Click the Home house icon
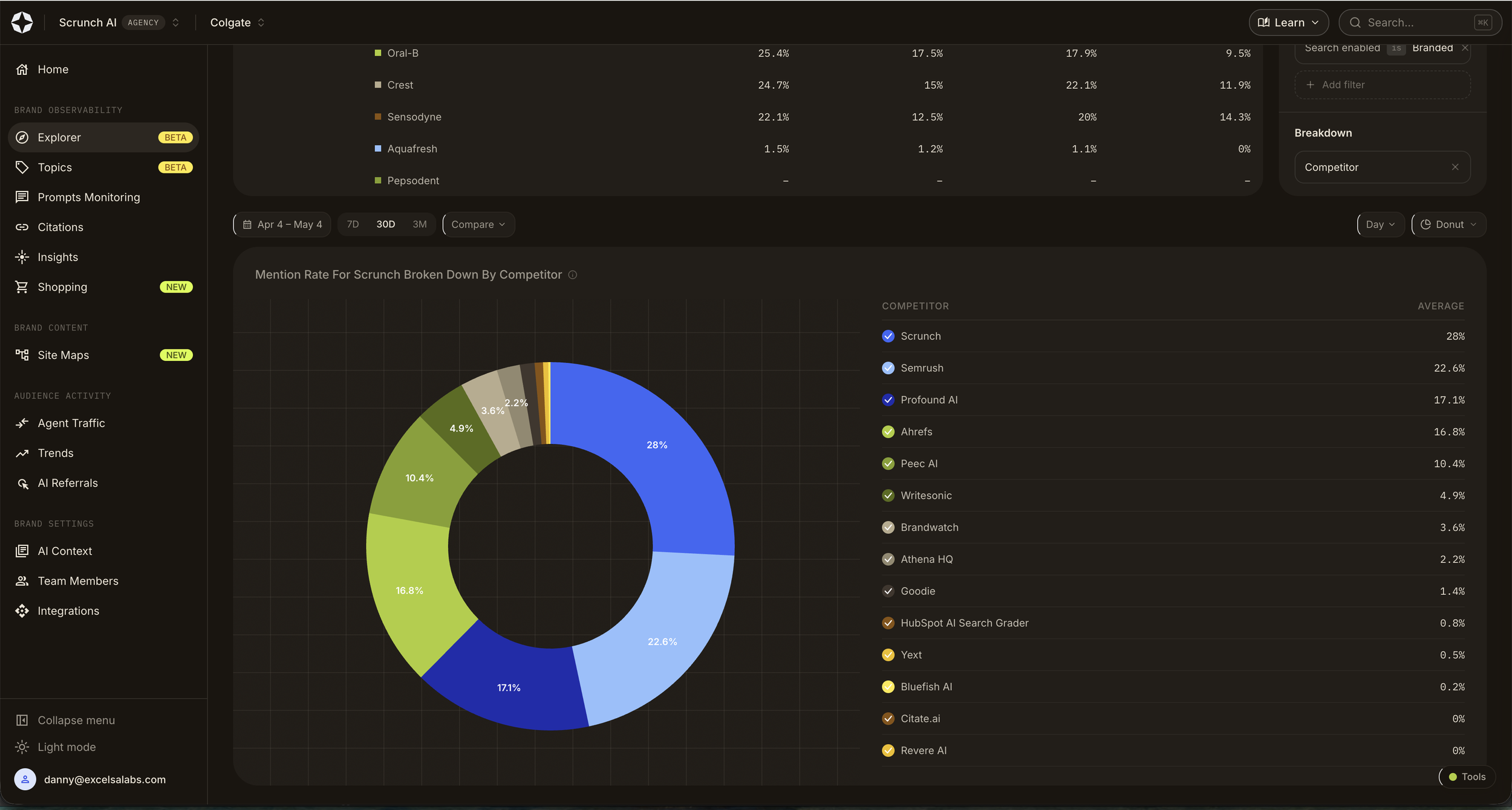Screen dimensions: 1512x810 click(22, 70)
